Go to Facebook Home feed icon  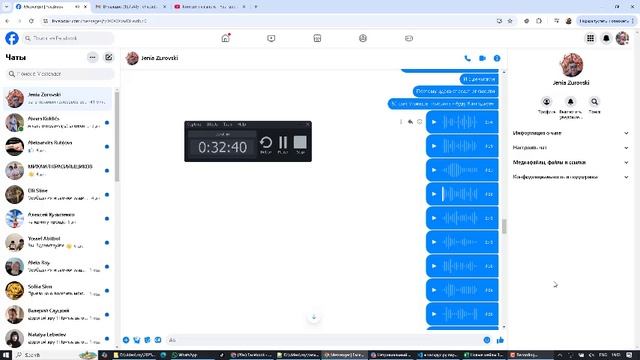click(x=225, y=38)
